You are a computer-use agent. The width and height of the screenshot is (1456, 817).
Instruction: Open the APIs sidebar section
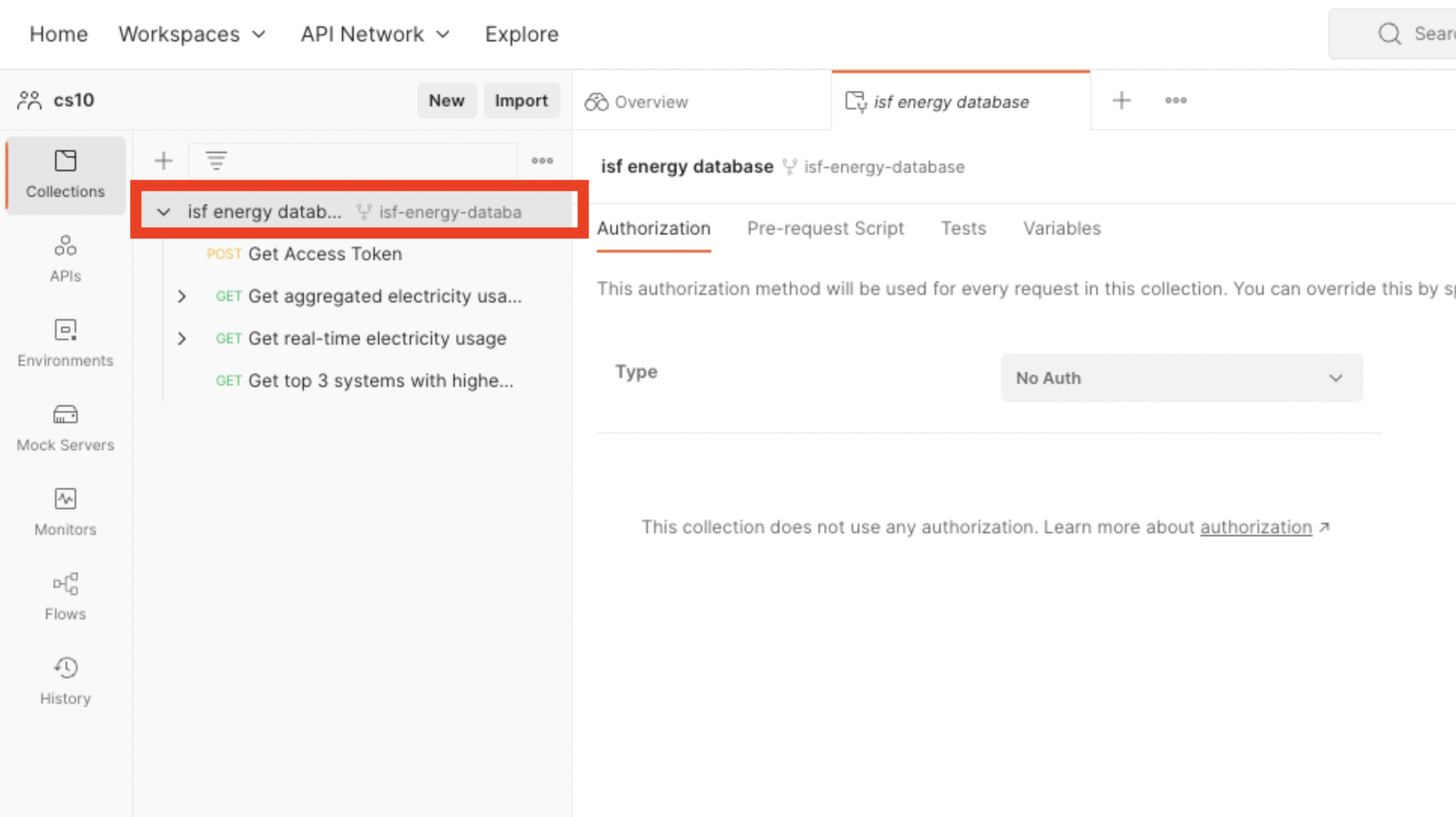(x=66, y=259)
